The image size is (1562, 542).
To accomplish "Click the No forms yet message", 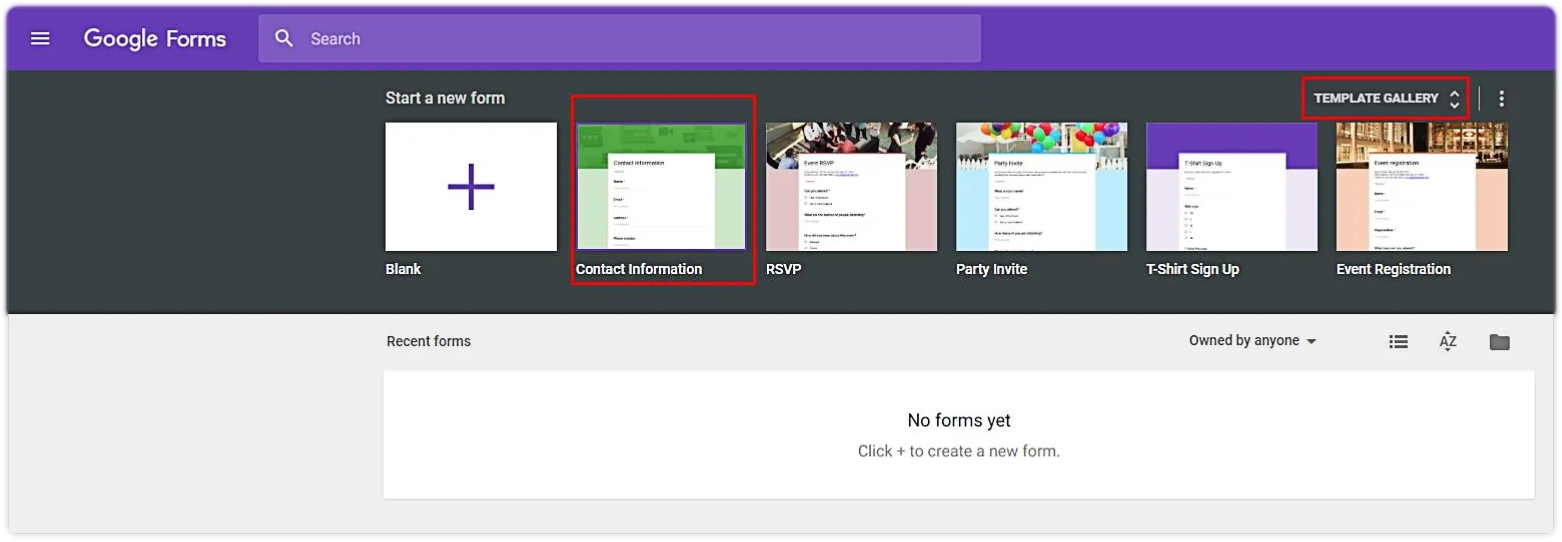I will [959, 421].
